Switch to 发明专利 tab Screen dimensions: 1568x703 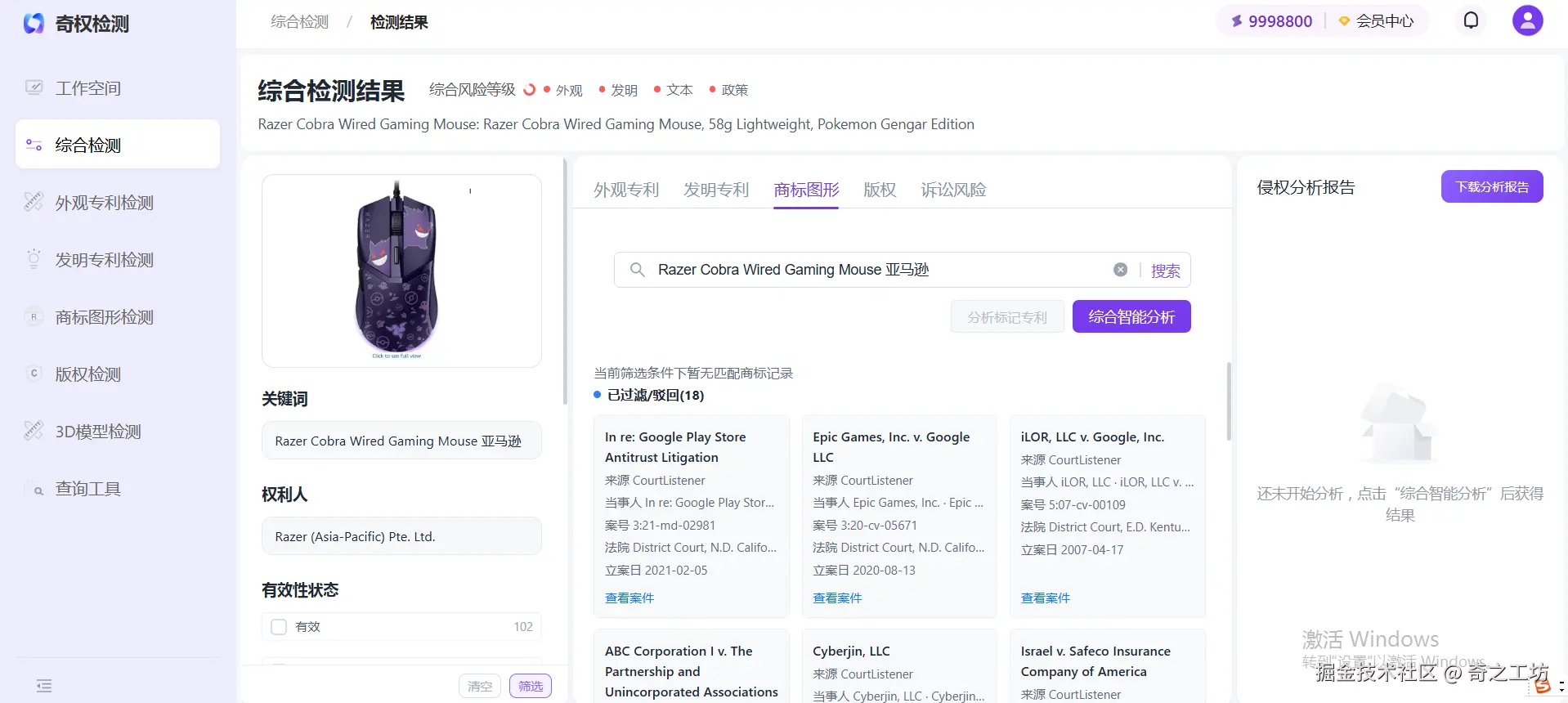pos(716,190)
